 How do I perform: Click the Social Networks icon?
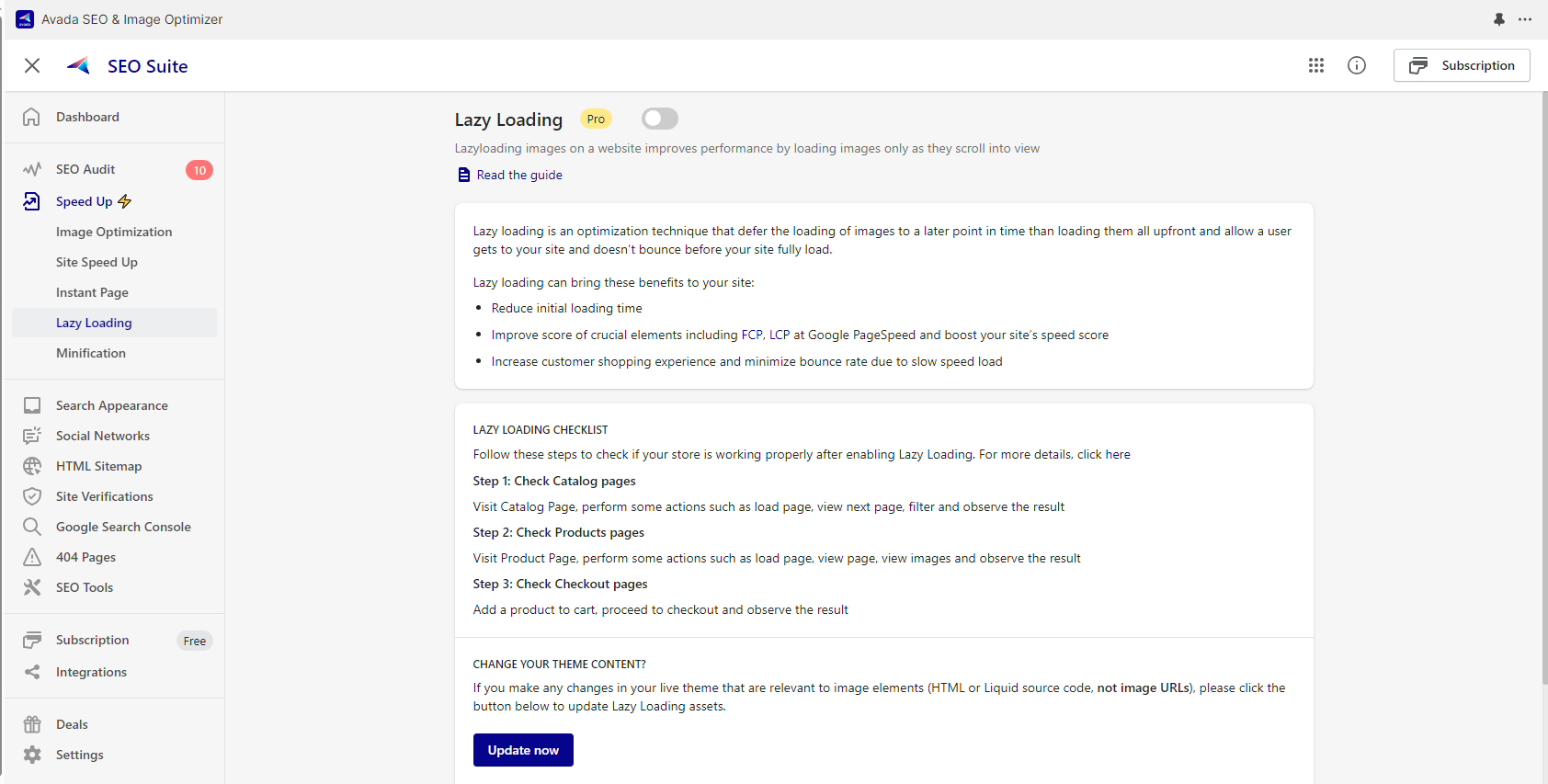click(x=32, y=436)
